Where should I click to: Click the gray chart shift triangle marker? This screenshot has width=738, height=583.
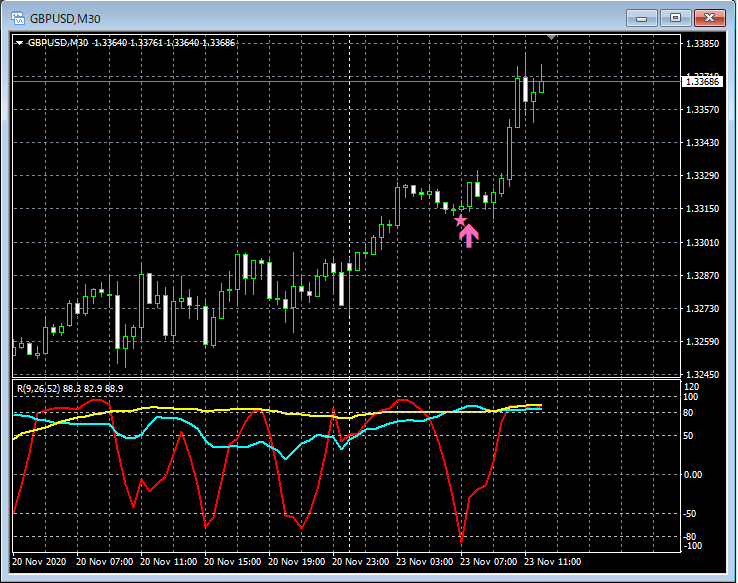pyautogui.click(x=551, y=38)
